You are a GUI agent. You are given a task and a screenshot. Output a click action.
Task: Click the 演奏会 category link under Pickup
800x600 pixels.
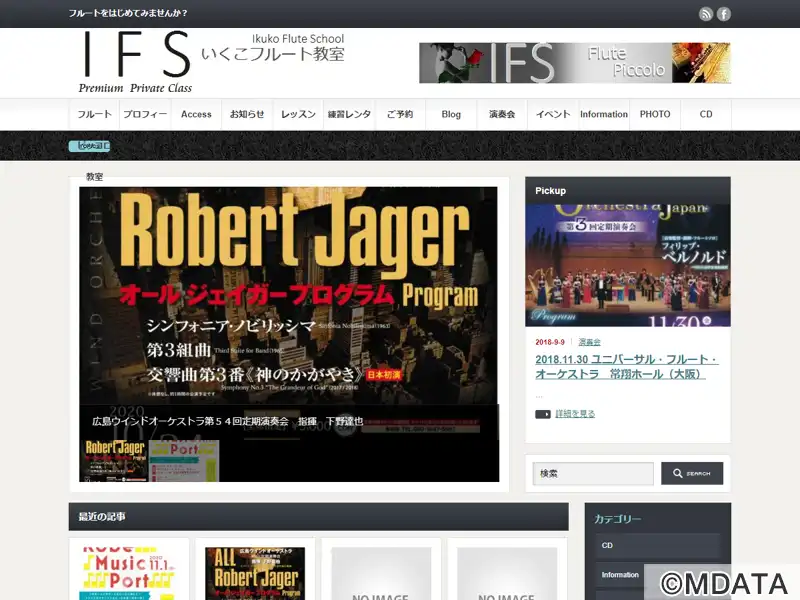589,342
